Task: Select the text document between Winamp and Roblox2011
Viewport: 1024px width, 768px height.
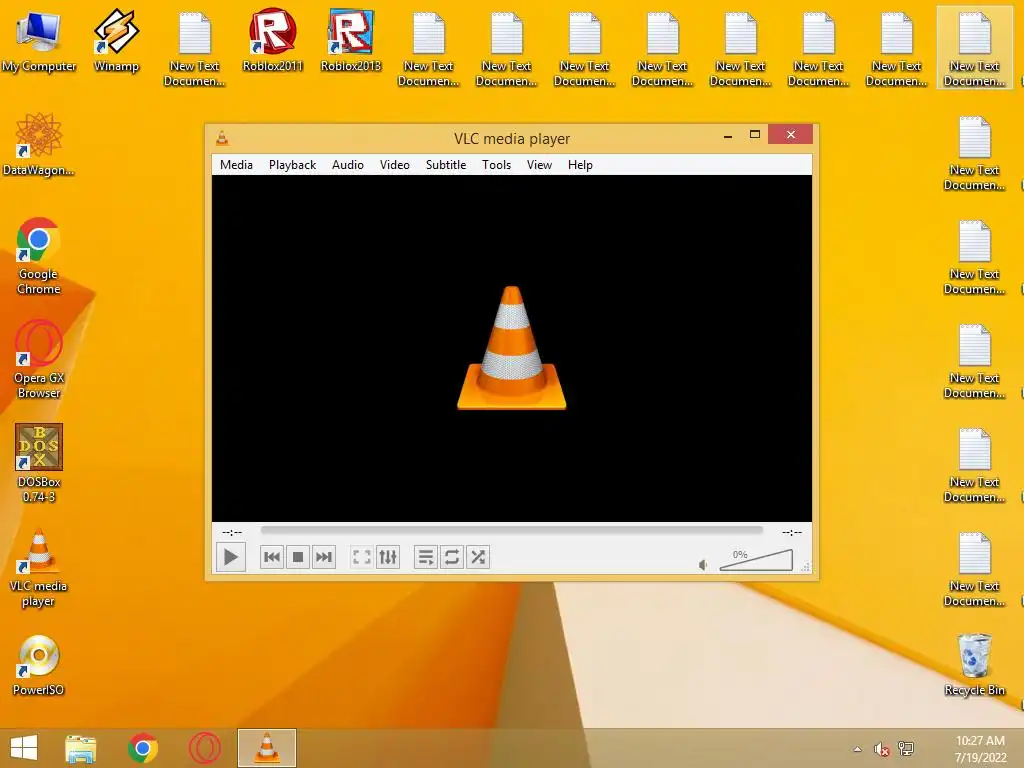Action: pyautogui.click(x=195, y=49)
